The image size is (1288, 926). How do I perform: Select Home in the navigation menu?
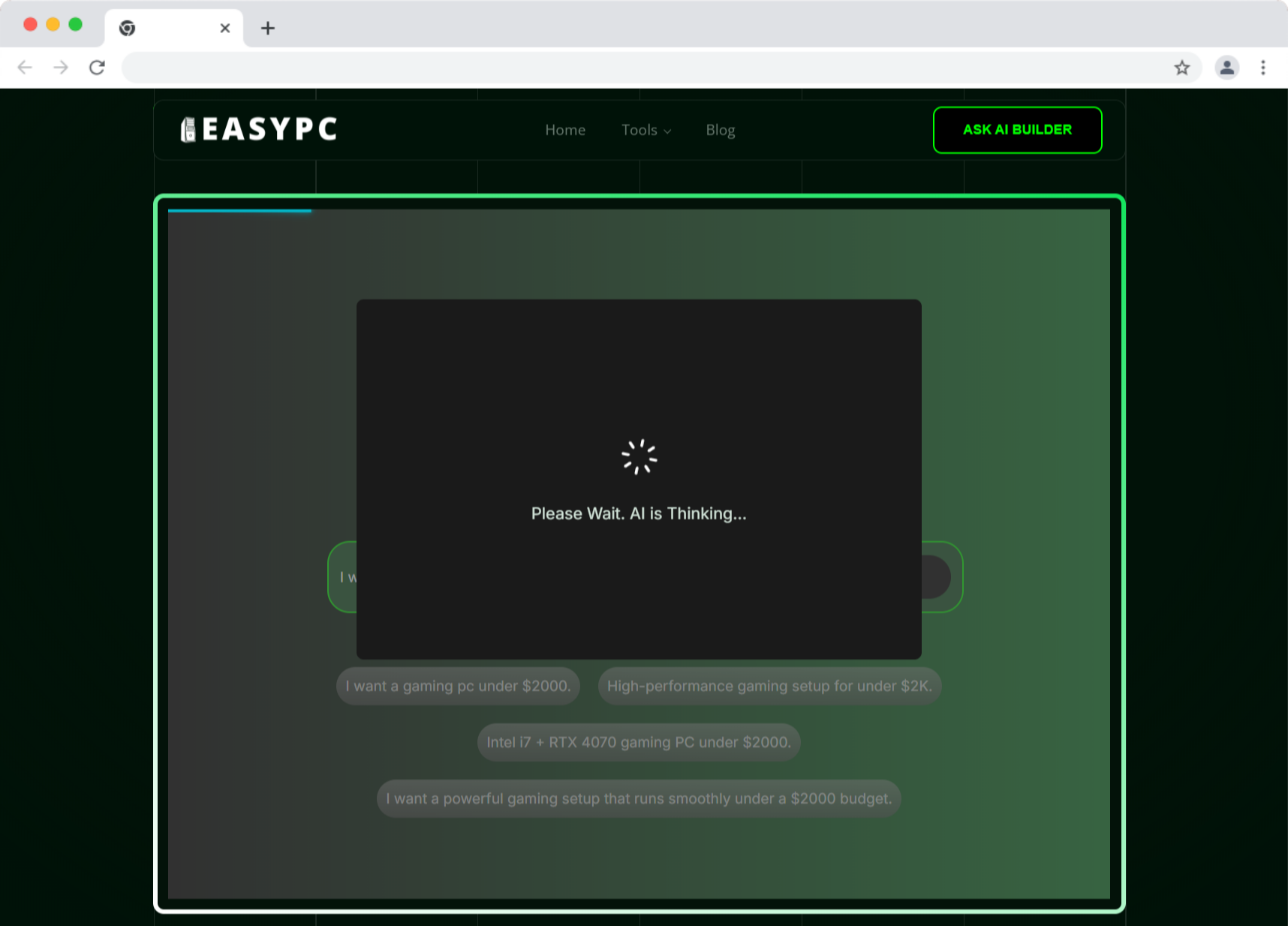pyautogui.click(x=565, y=130)
